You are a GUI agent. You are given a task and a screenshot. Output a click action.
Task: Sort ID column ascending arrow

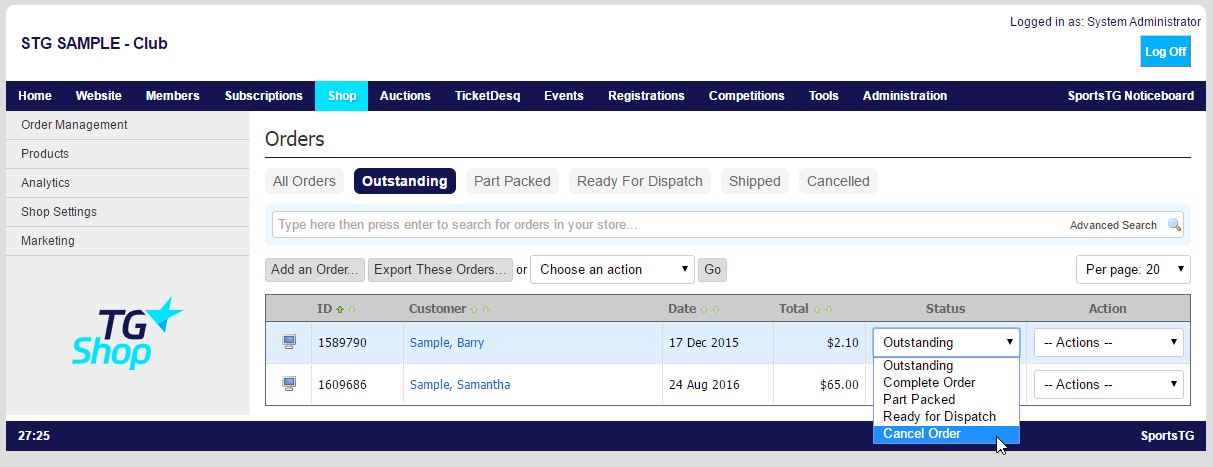[x=341, y=310]
